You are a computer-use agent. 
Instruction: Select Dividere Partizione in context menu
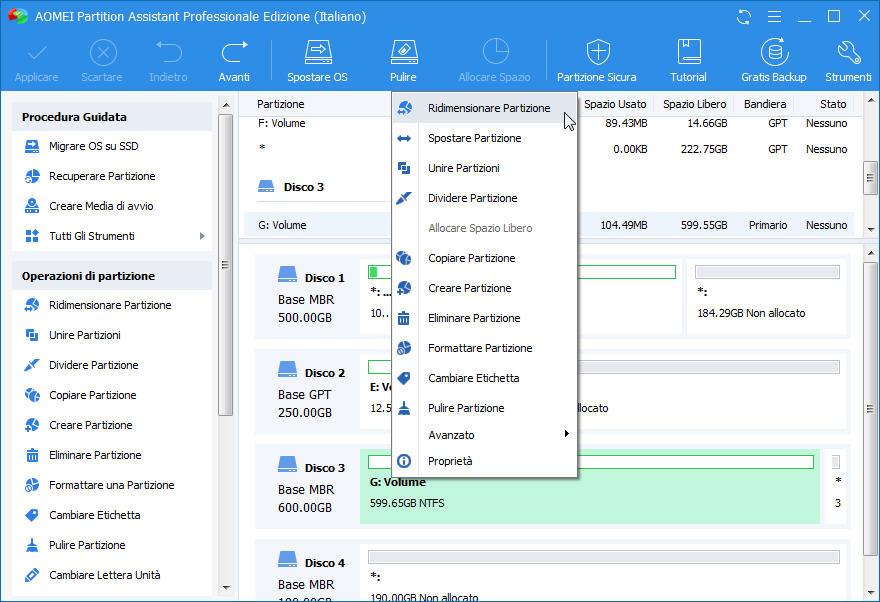[485, 199]
